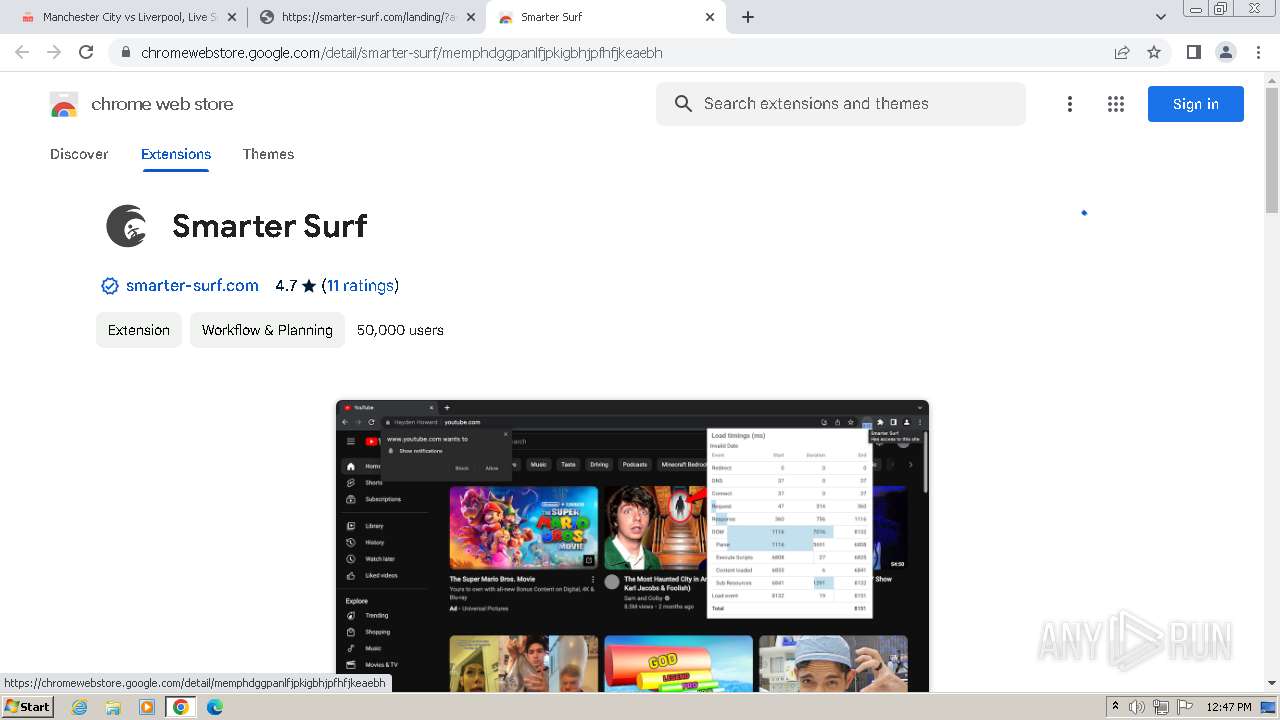Open the media player taskbar icon
Image resolution: width=1280 pixels, height=720 pixels.
[147, 707]
